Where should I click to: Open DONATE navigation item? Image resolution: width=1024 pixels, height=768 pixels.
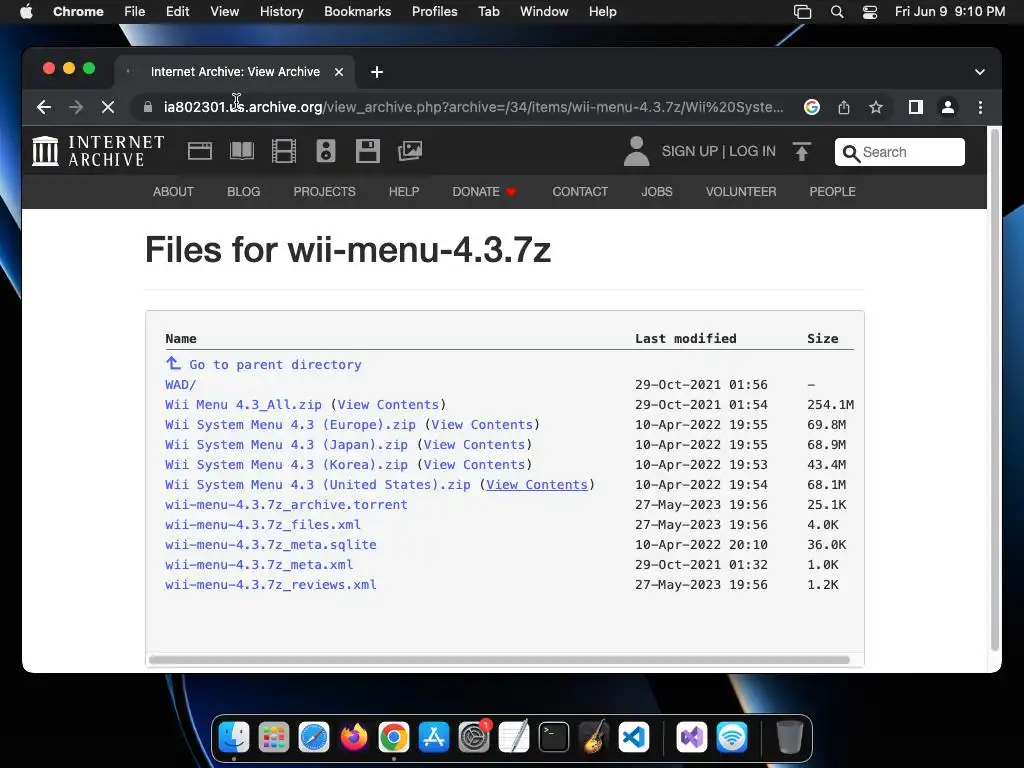coord(484,191)
